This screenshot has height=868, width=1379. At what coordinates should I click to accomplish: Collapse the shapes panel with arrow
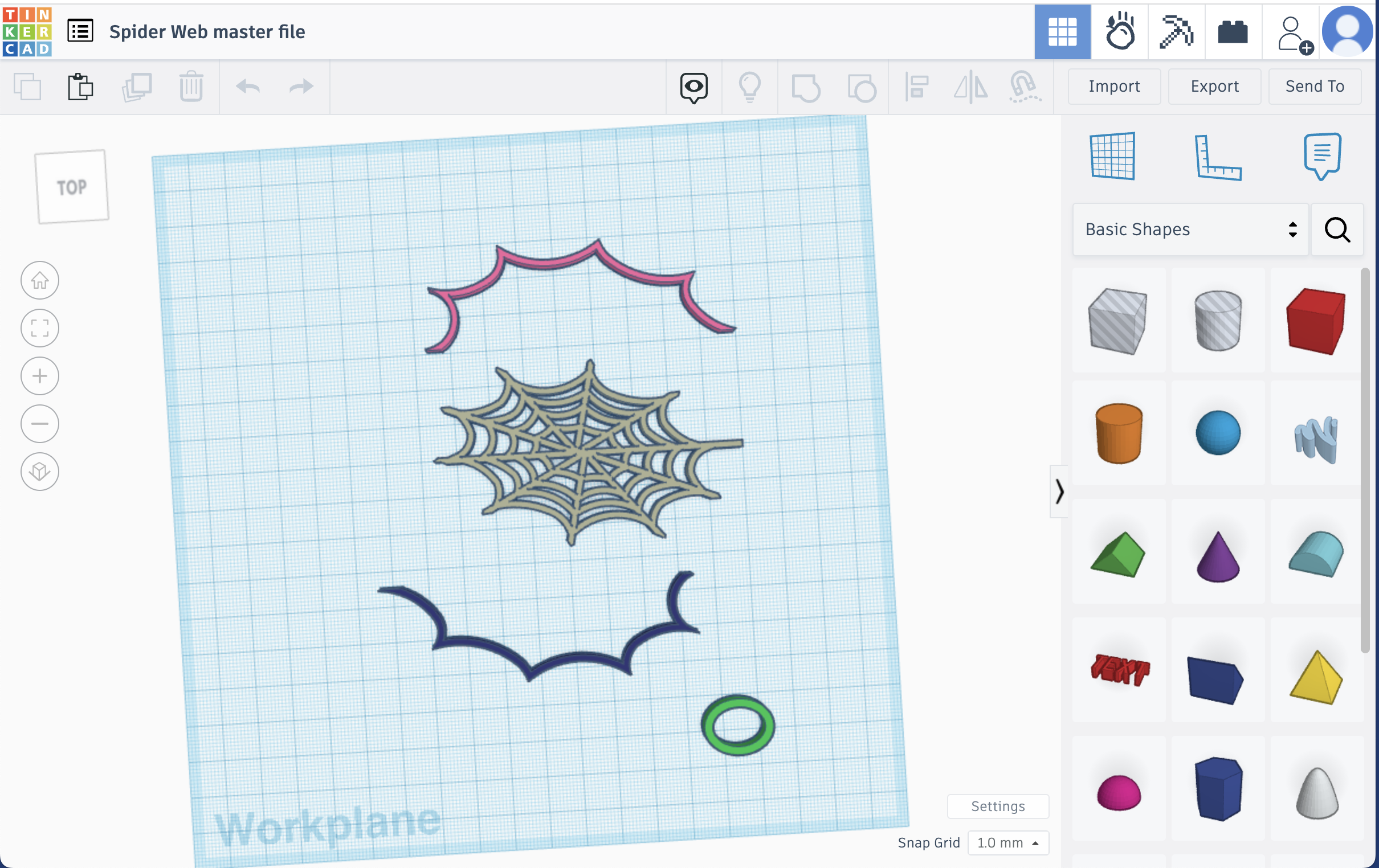pyautogui.click(x=1059, y=492)
